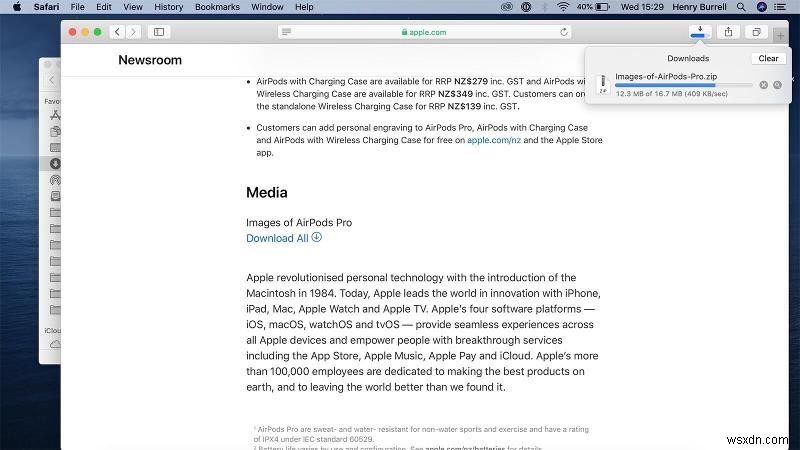Go back in Safari
The height and width of the screenshot is (450, 800).
[x=117, y=32]
